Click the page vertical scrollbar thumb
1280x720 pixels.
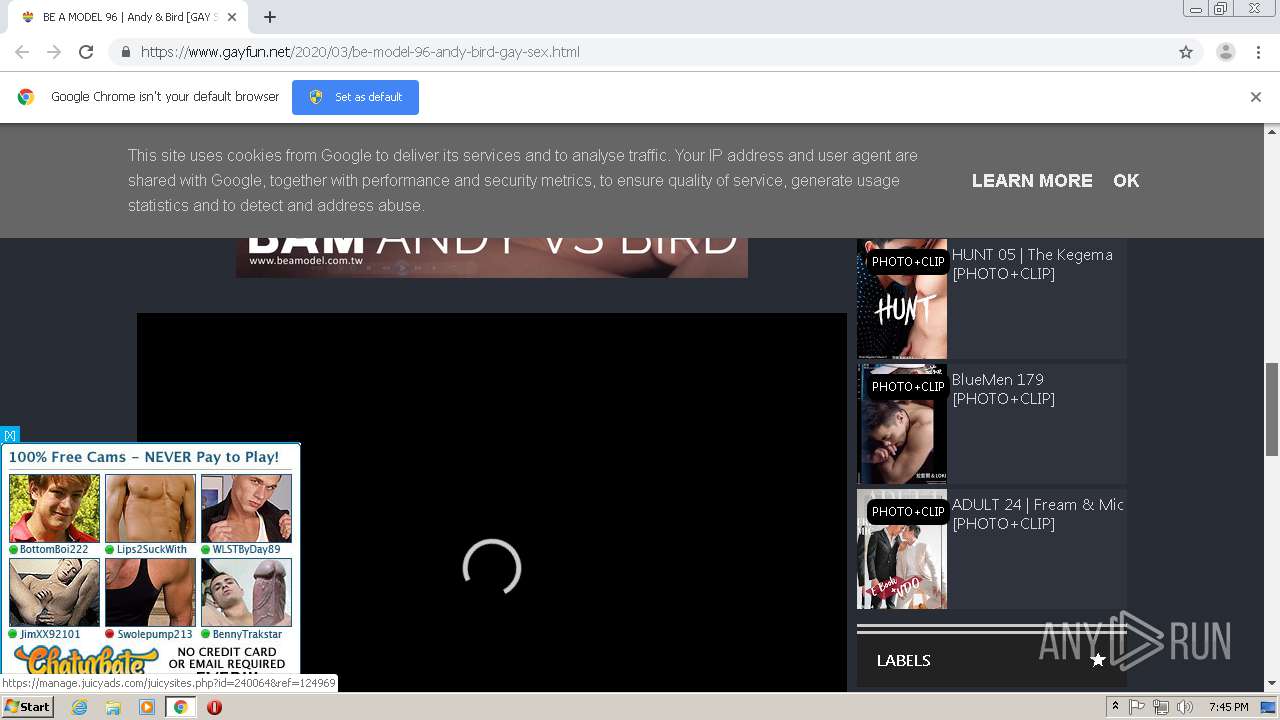[1272, 410]
